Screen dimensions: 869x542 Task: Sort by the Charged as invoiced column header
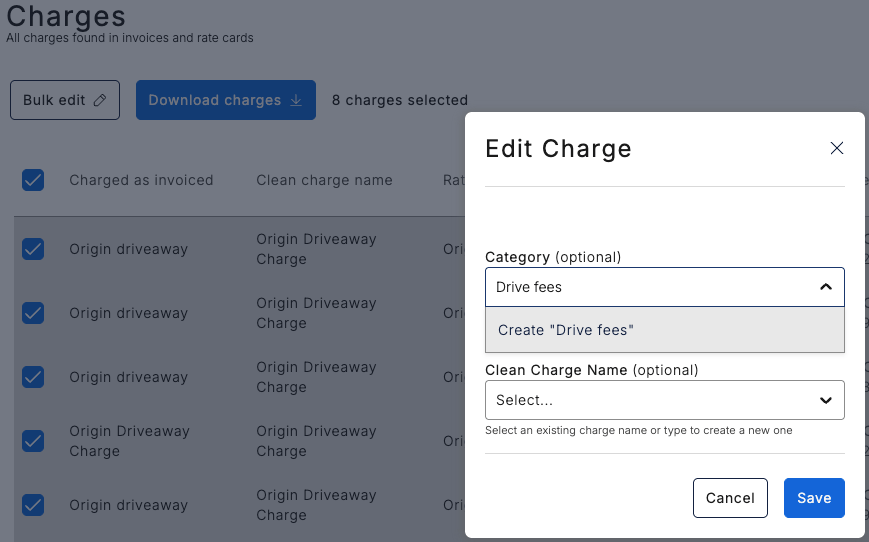tap(141, 180)
